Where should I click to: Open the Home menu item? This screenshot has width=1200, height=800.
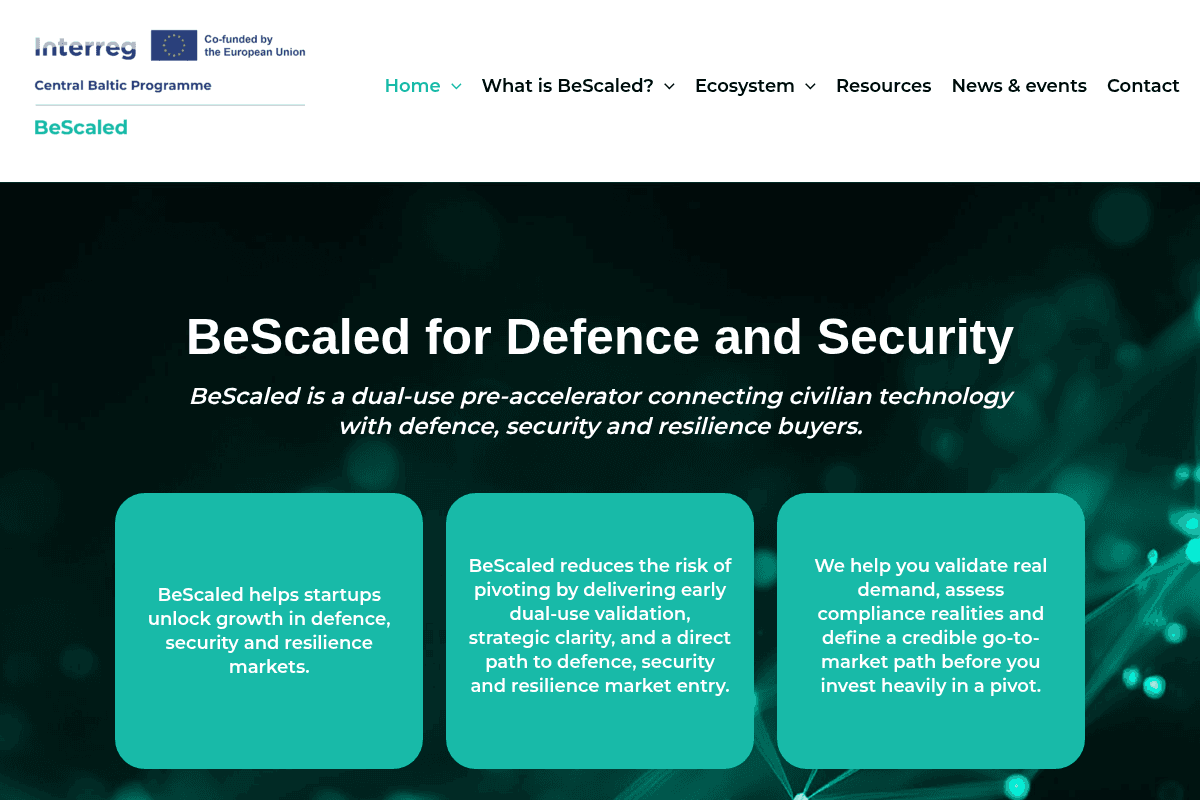(x=412, y=86)
